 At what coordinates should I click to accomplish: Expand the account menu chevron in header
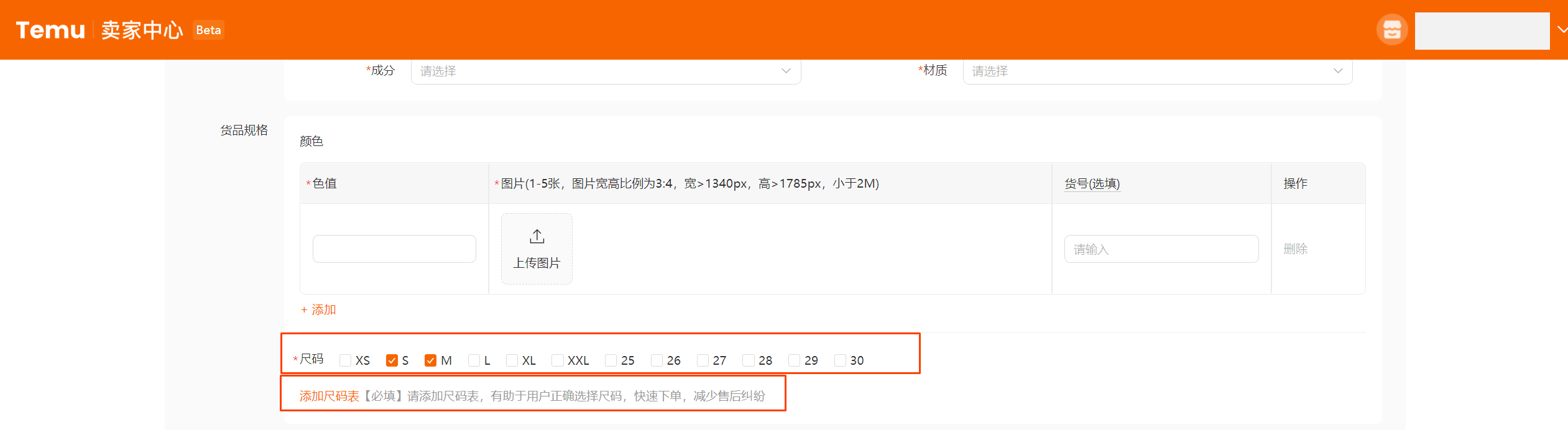pos(1561,30)
